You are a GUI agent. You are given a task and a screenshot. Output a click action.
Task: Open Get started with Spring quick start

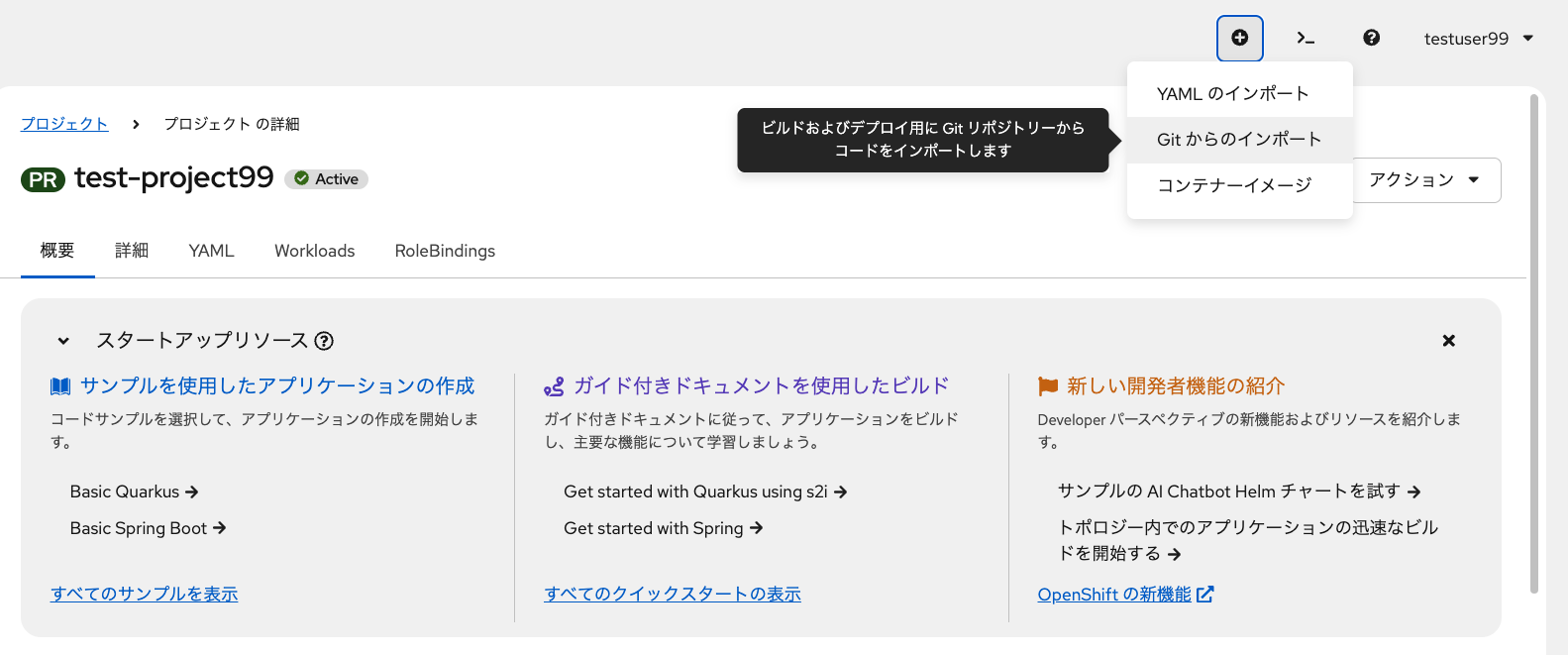tap(664, 528)
